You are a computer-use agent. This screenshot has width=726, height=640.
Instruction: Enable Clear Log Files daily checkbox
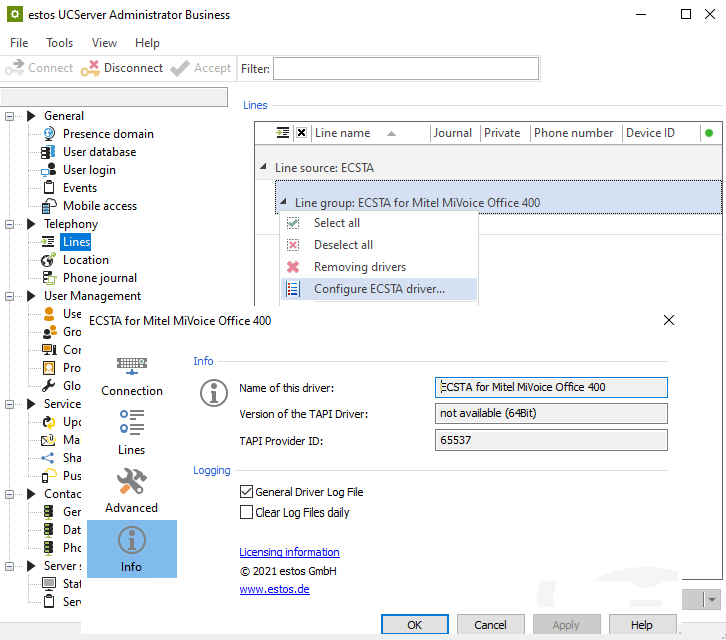[x=247, y=512]
